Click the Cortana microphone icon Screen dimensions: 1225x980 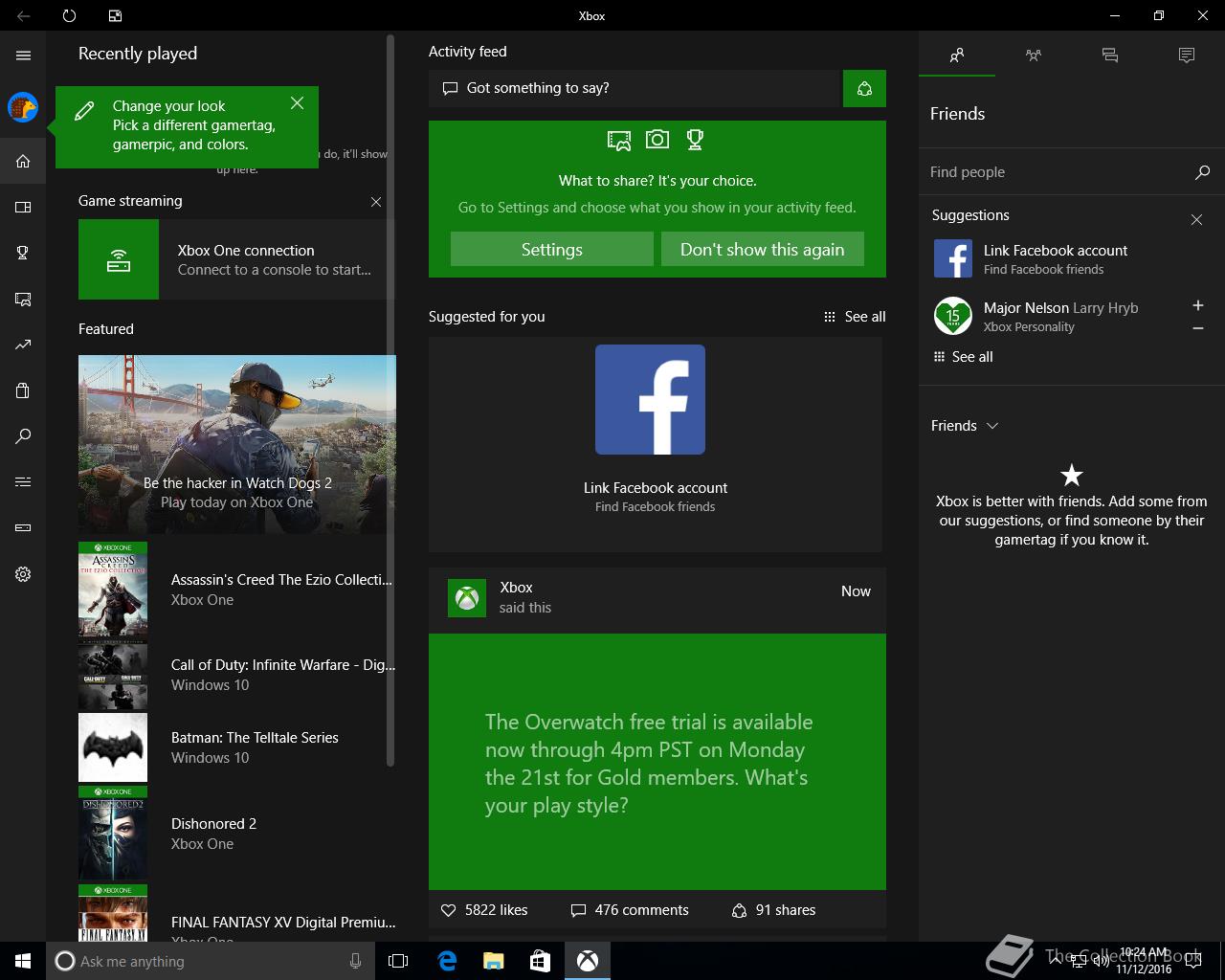(x=356, y=961)
